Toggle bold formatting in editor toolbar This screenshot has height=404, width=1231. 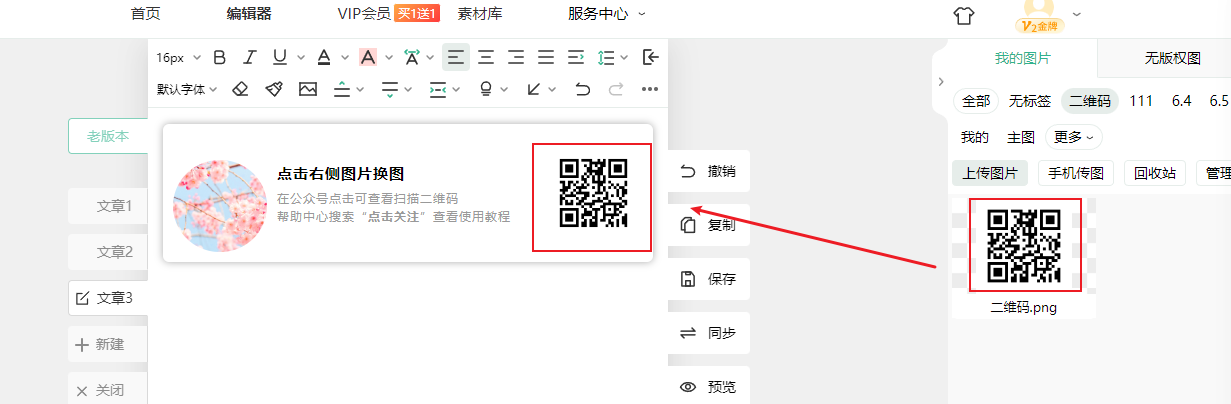[x=220, y=57]
